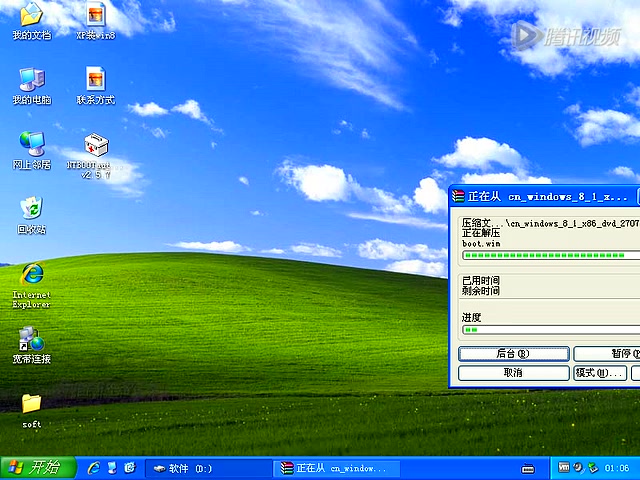Screen dimensions: 640x480
Task: Click third quick launch icon with pencil
Action: coord(130,468)
